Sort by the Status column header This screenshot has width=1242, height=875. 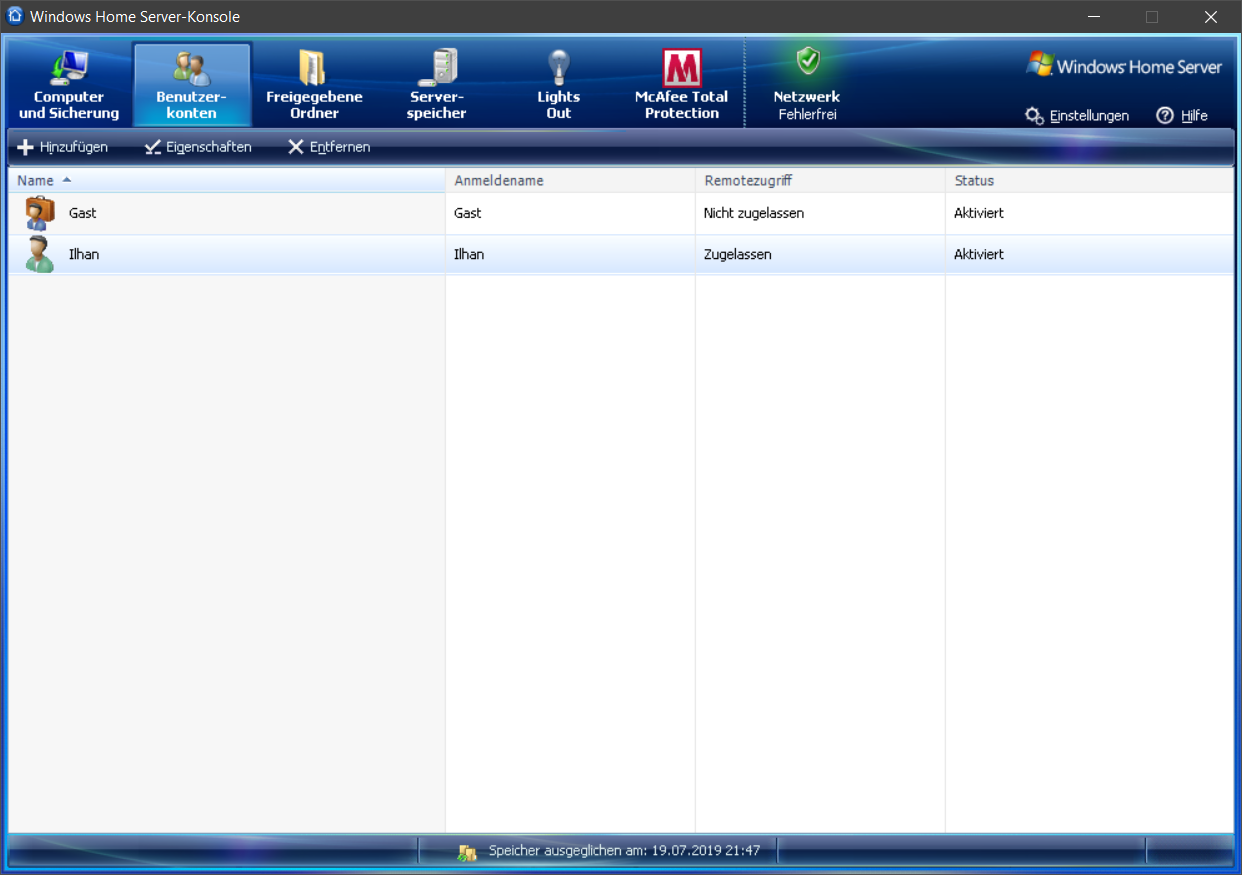click(1089, 181)
